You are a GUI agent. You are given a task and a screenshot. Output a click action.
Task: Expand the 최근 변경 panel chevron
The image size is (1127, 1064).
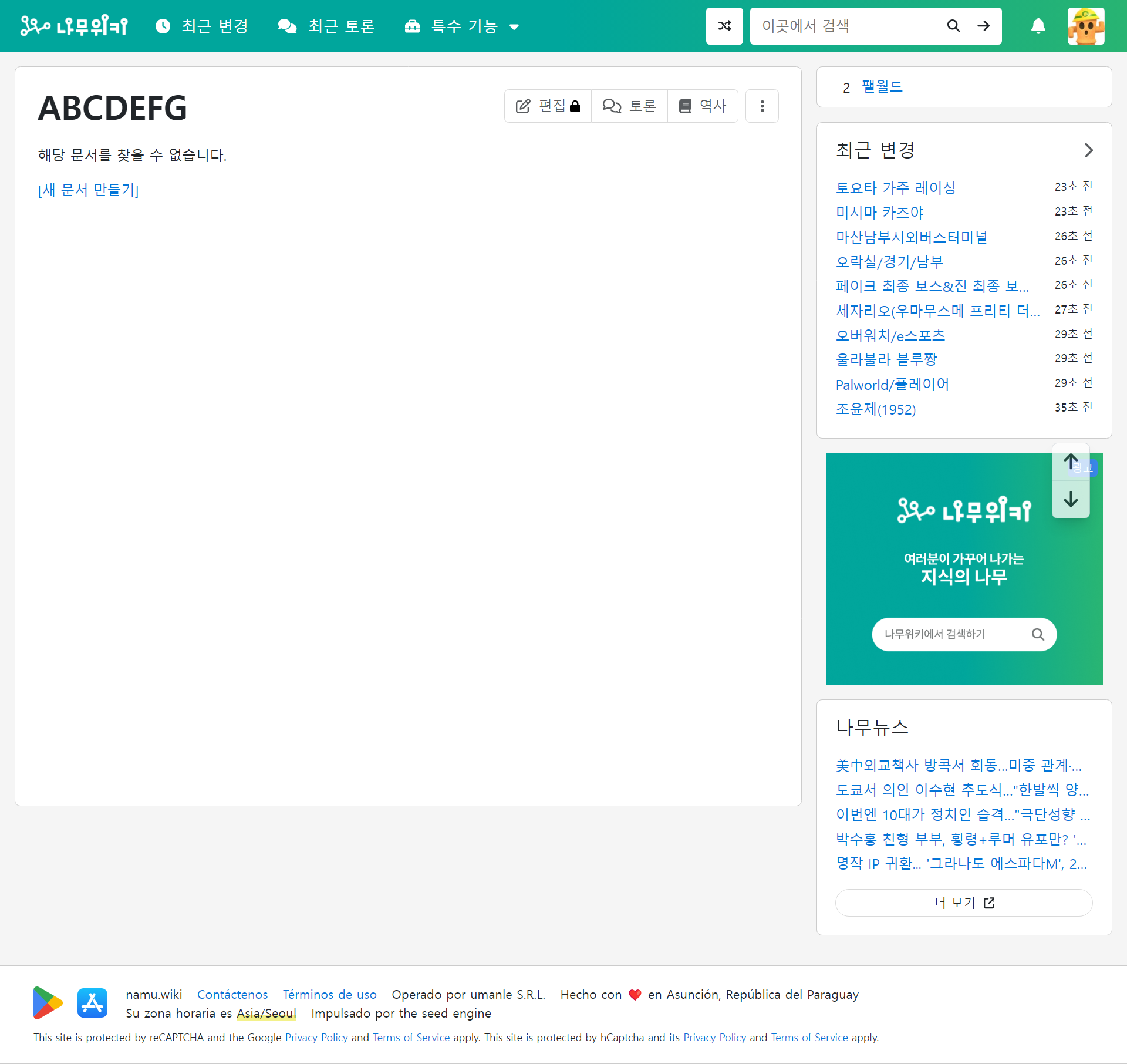point(1089,150)
